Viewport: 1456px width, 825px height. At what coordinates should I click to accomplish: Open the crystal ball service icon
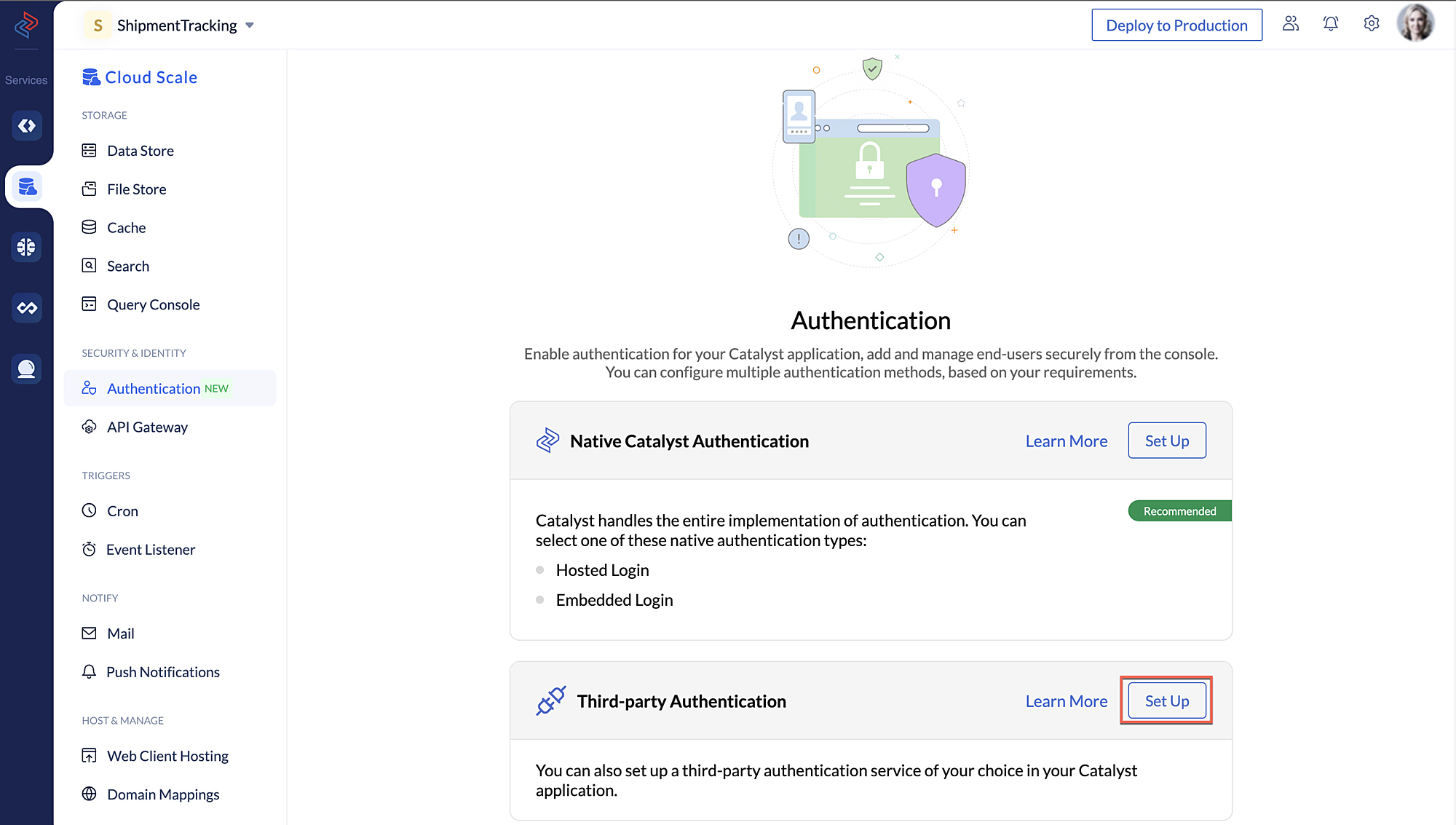(x=26, y=368)
